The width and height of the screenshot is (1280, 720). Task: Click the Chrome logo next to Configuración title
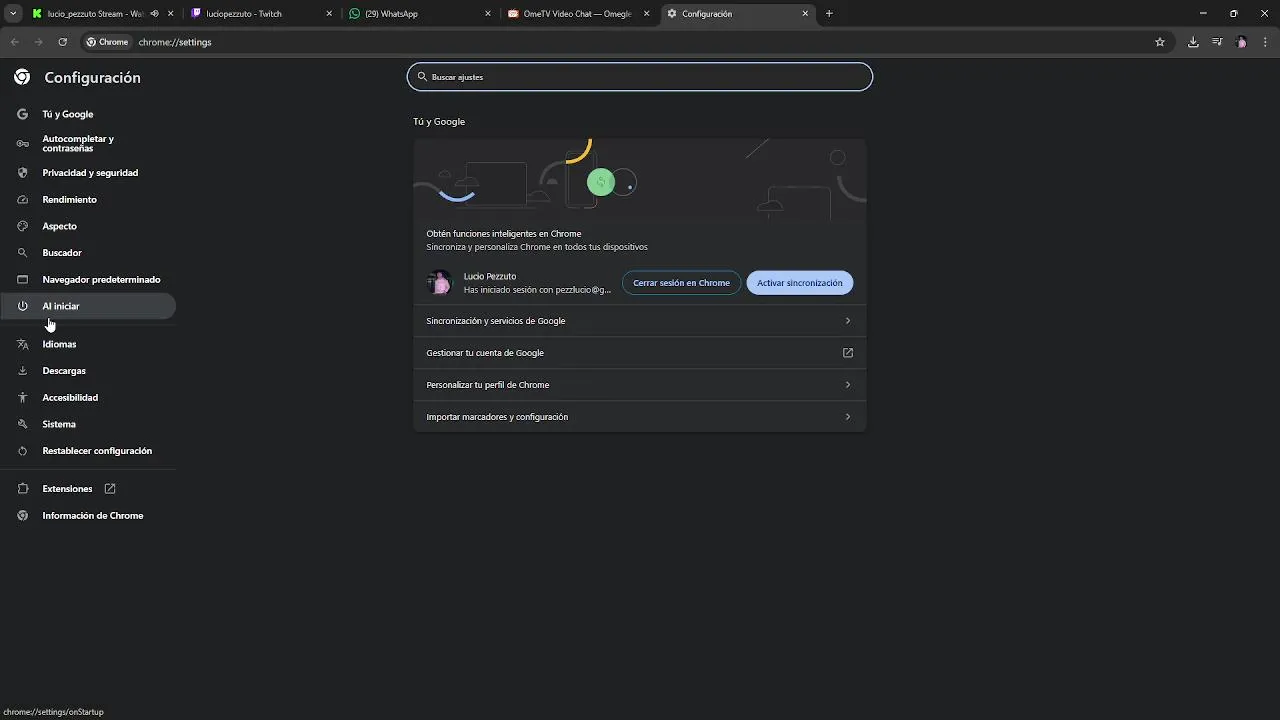(x=22, y=78)
